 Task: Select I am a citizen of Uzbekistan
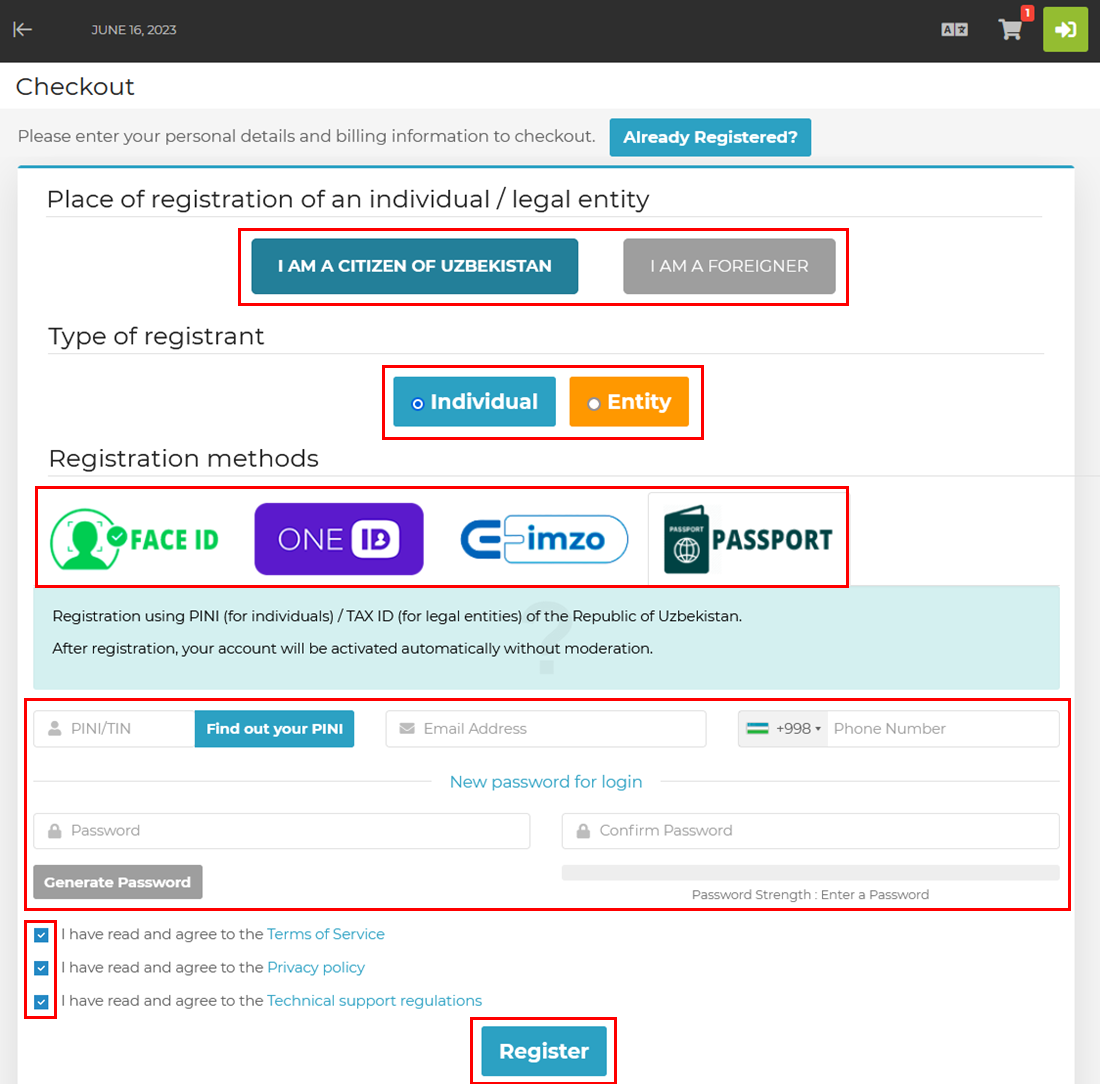415,266
